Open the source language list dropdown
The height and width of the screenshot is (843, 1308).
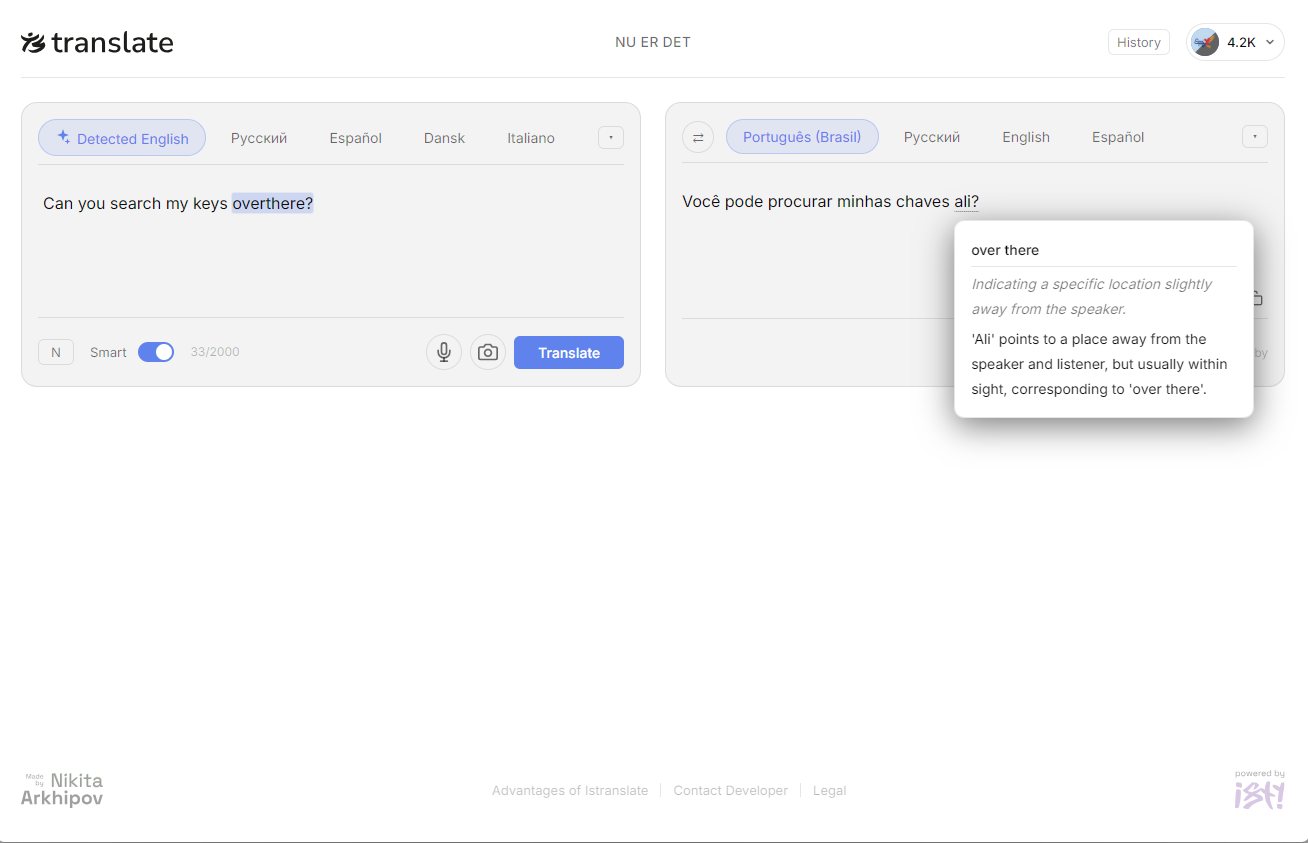611,137
